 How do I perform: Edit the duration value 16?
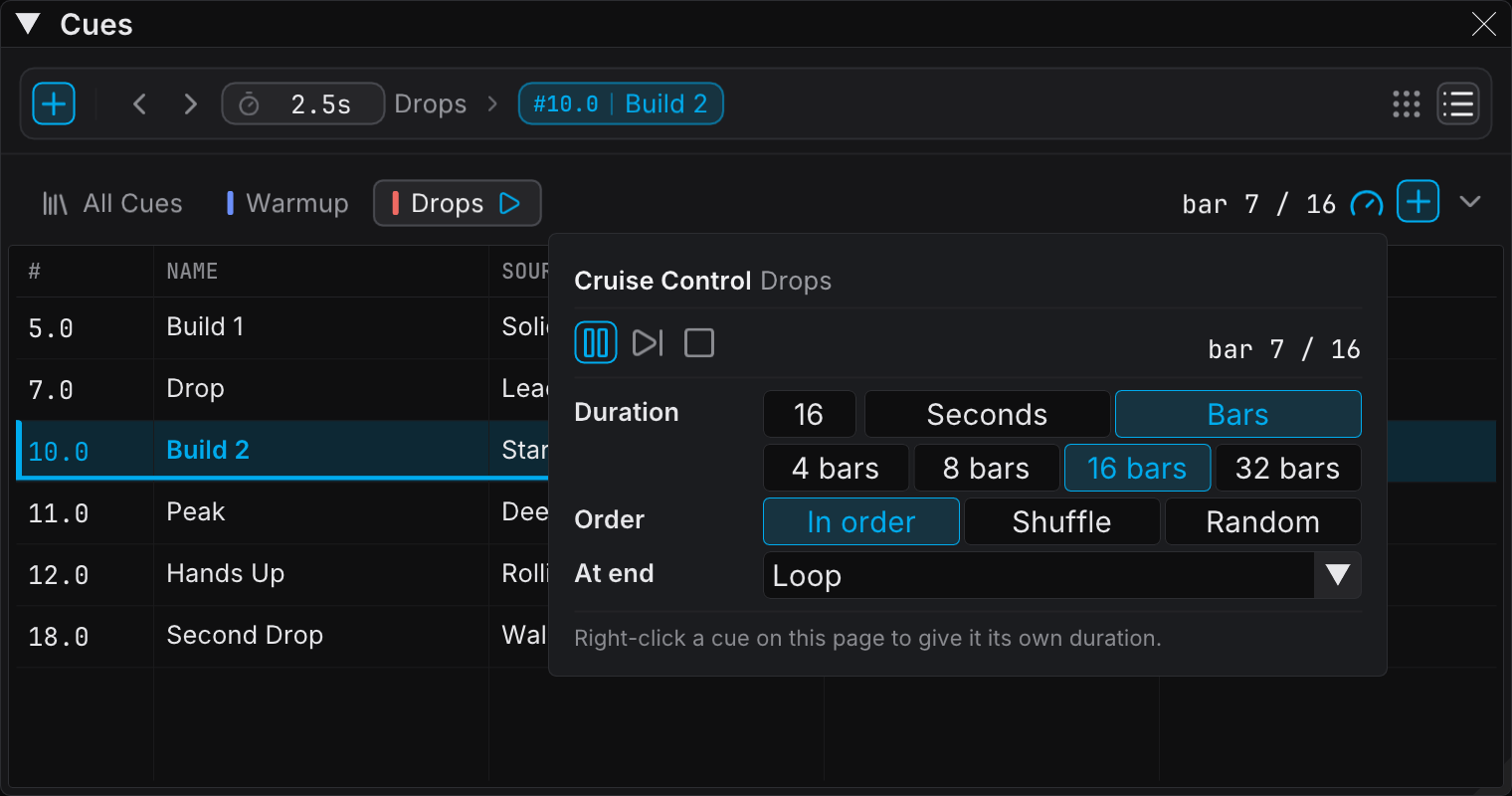[x=810, y=414]
